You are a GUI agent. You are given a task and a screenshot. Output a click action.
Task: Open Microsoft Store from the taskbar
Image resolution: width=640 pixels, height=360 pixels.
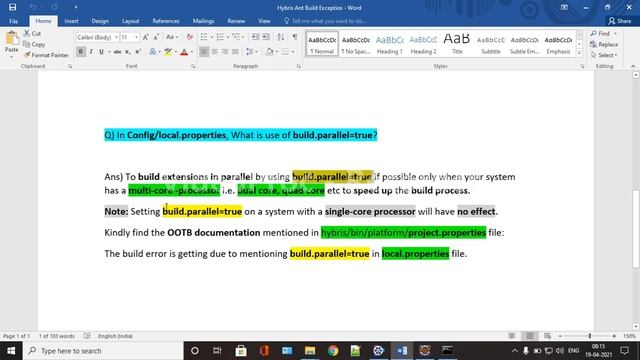click(241, 351)
